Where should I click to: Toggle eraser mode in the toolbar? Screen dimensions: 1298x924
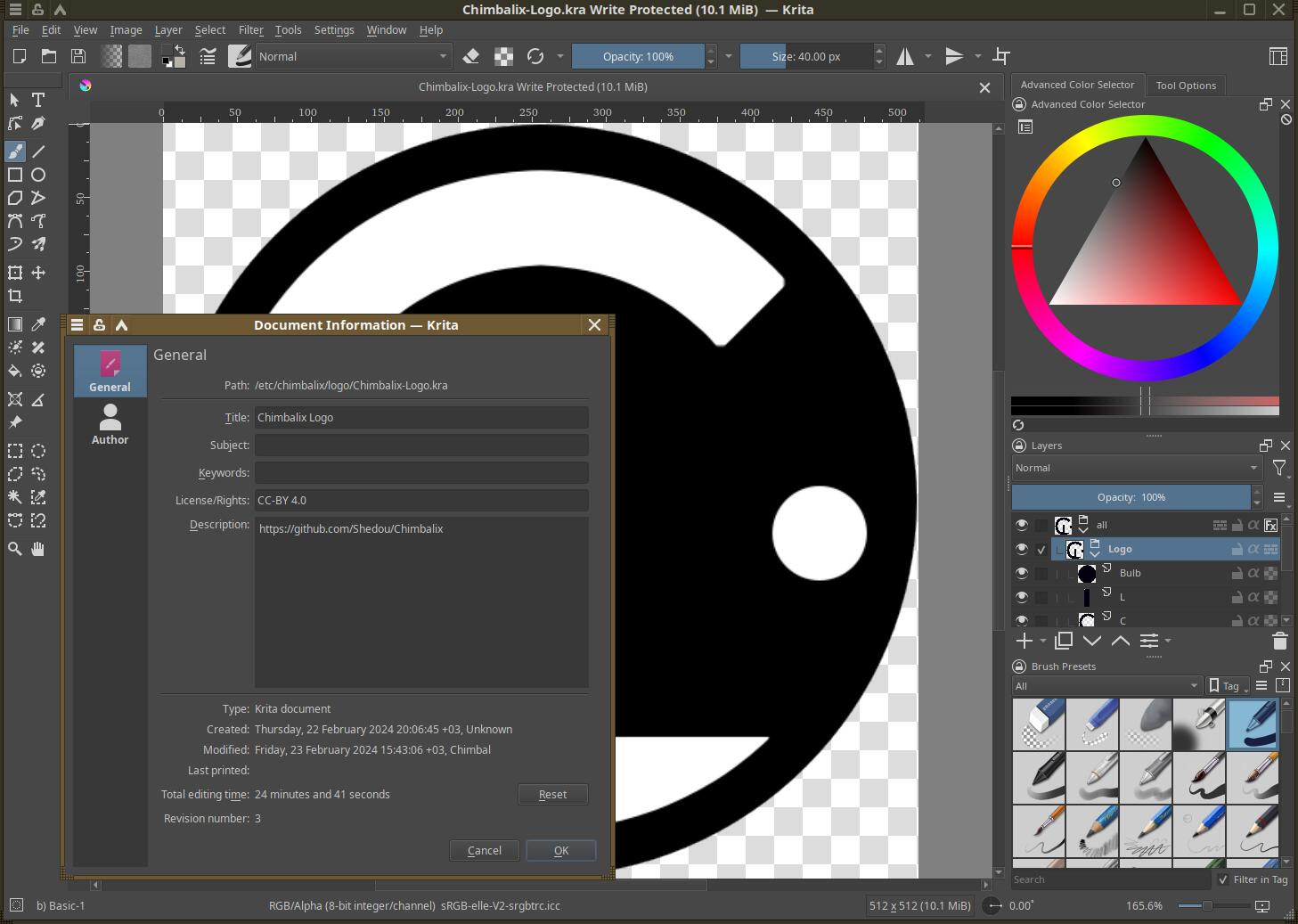click(x=471, y=56)
